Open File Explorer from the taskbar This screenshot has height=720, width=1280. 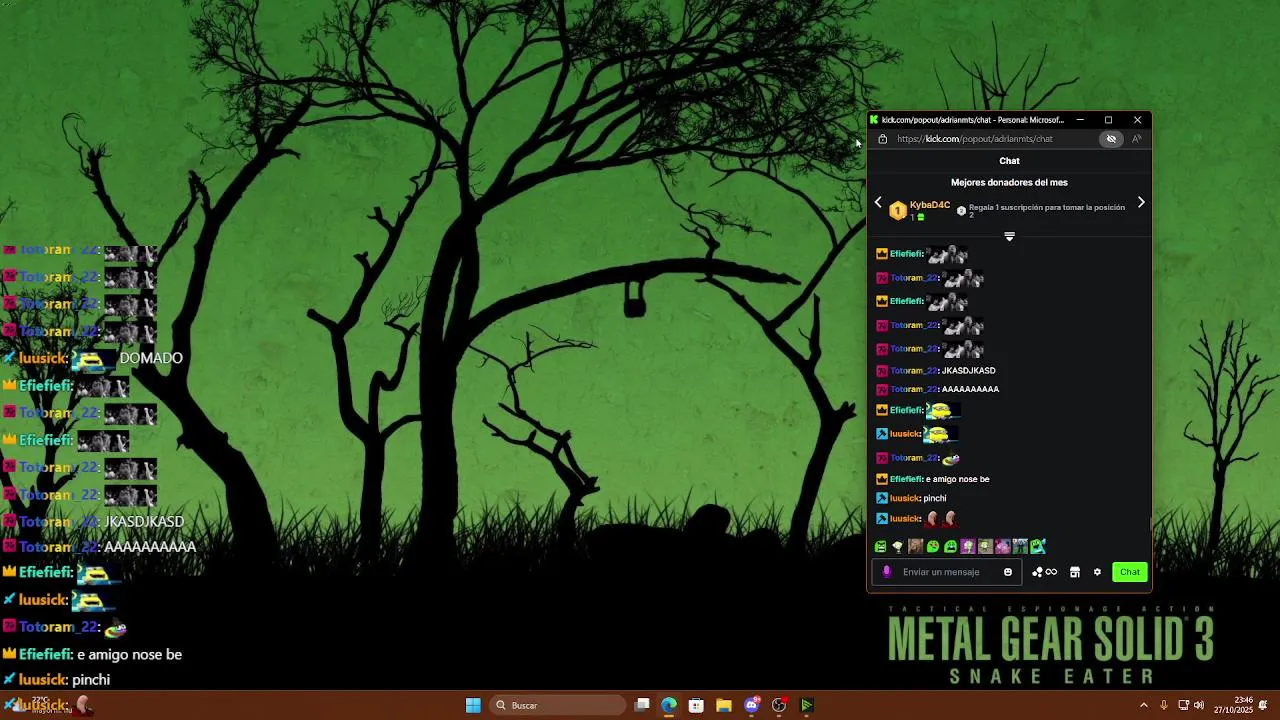(x=724, y=705)
